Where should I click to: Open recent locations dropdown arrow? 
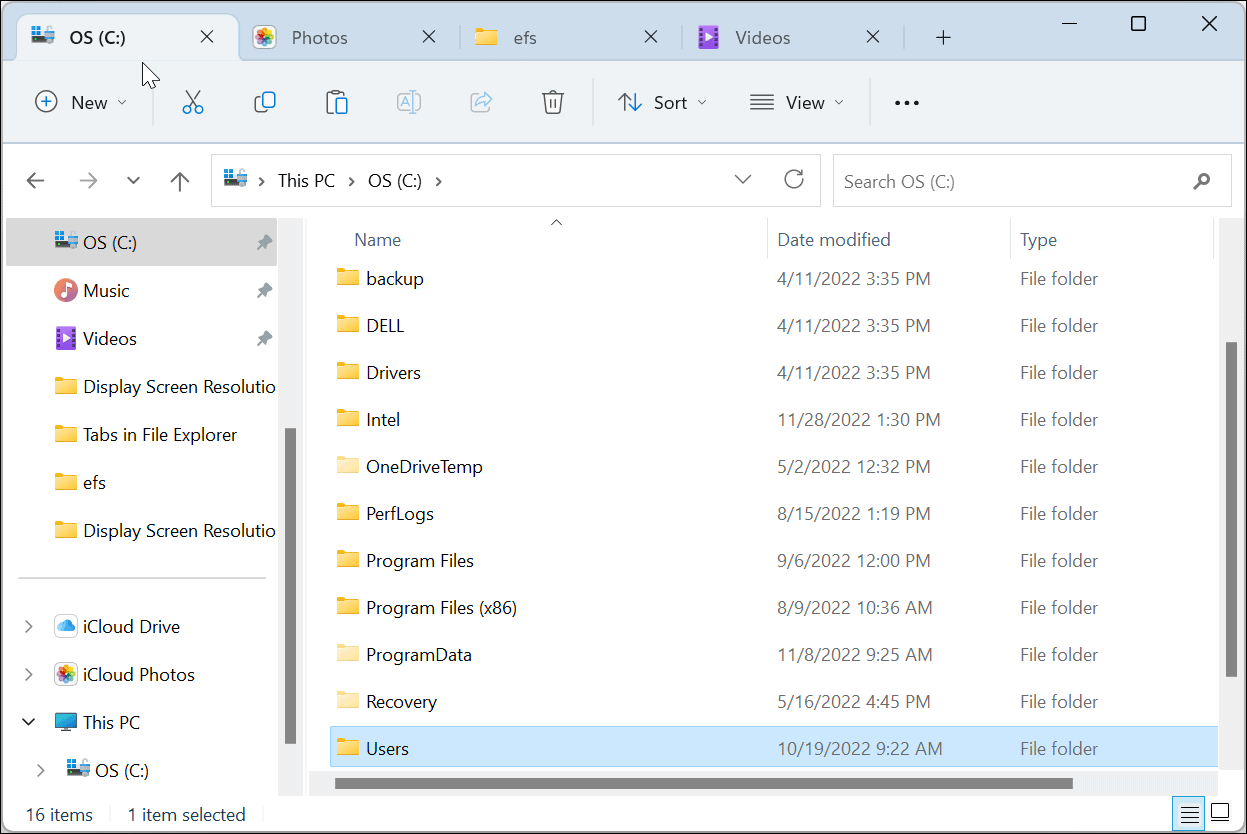(134, 181)
